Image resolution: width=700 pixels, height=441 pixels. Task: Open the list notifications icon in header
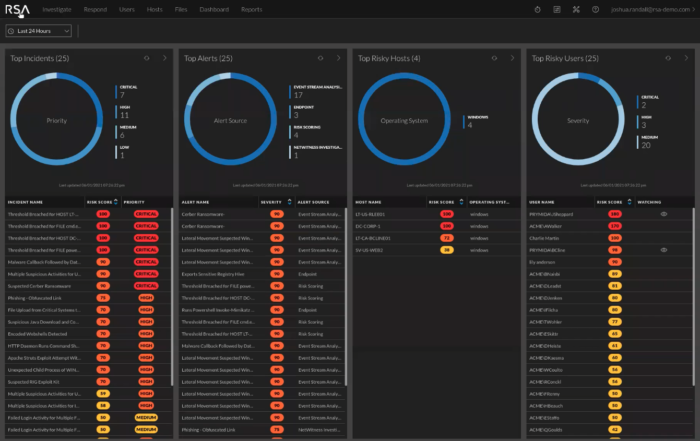point(557,9)
